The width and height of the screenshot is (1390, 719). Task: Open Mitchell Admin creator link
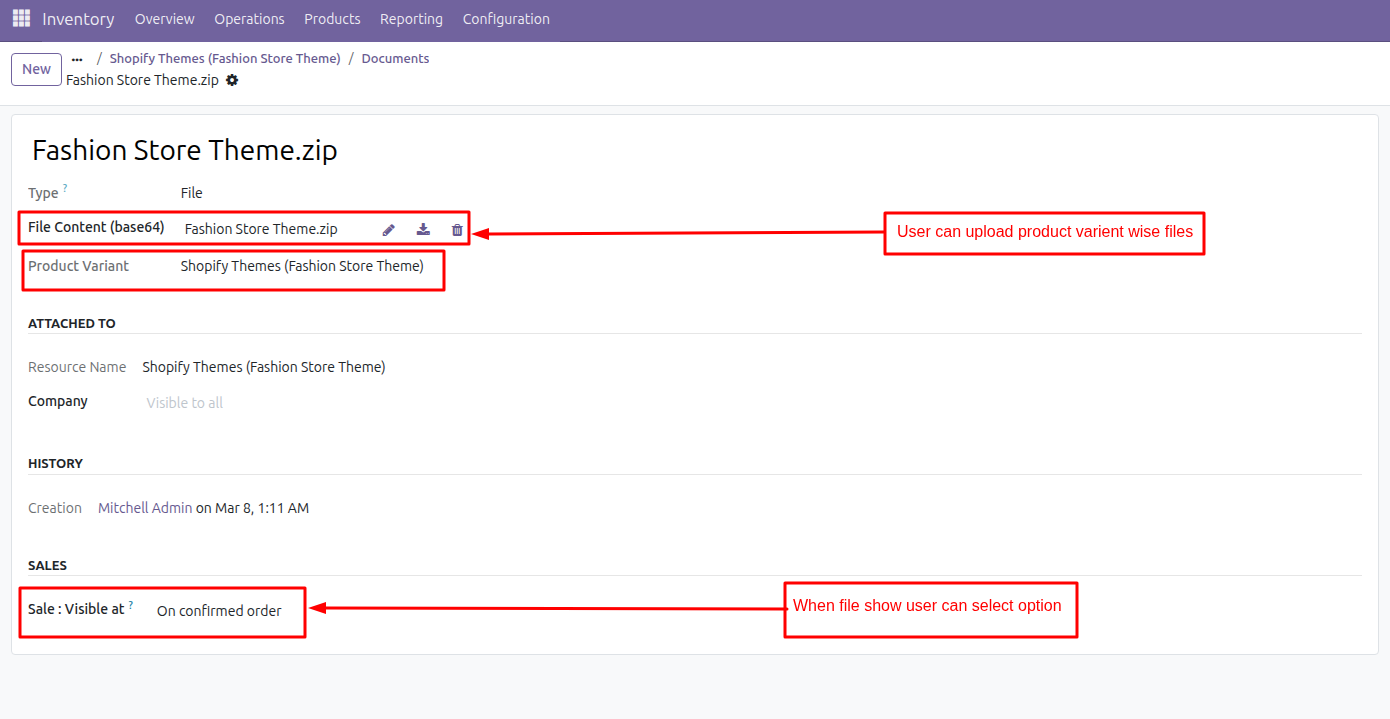point(145,508)
